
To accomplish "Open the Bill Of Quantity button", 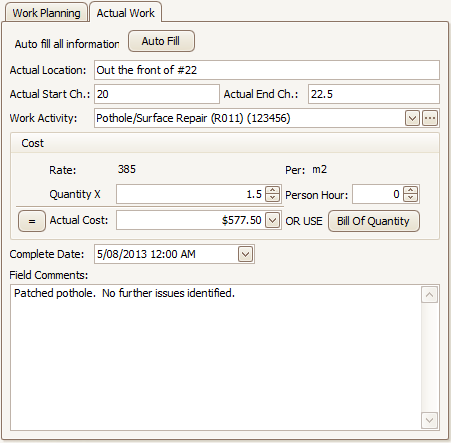I will point(373,221).
